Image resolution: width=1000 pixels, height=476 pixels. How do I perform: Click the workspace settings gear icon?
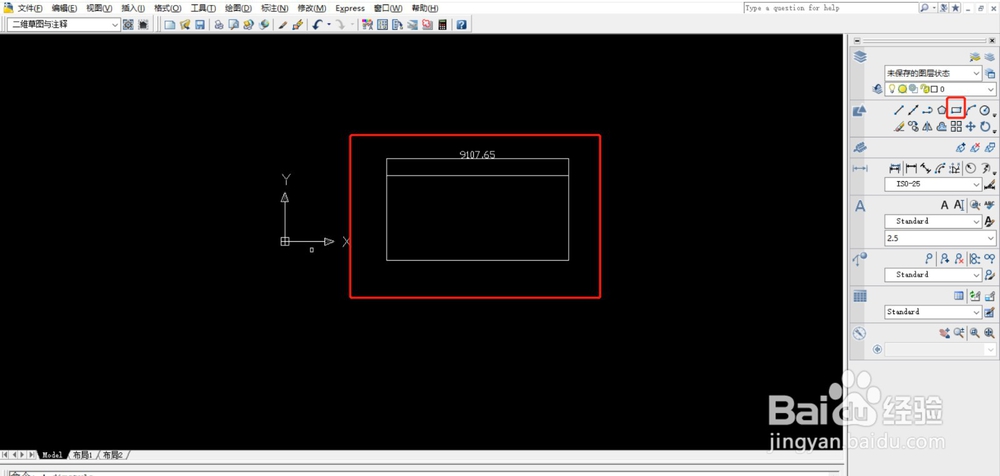coord(128,25)
